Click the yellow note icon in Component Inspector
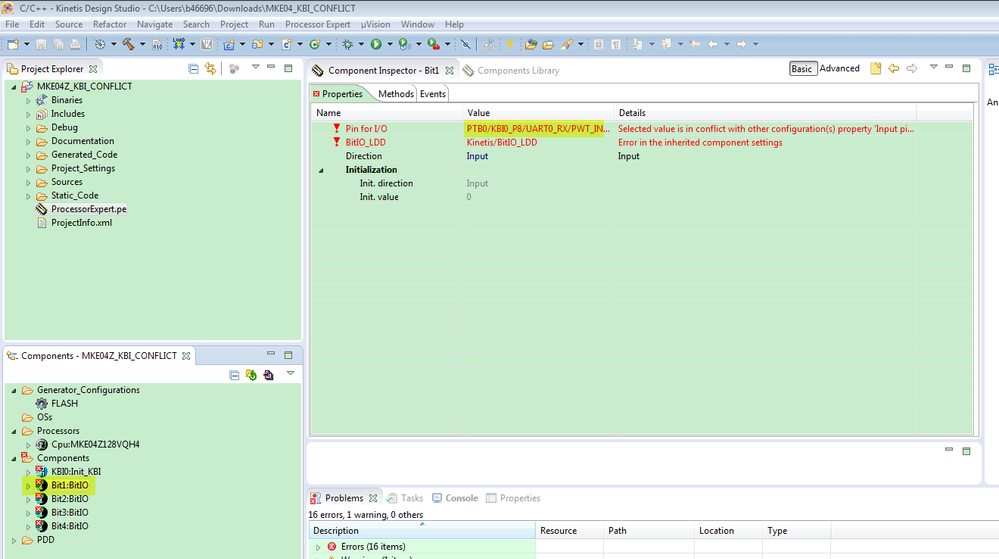 tap(875, 68)
